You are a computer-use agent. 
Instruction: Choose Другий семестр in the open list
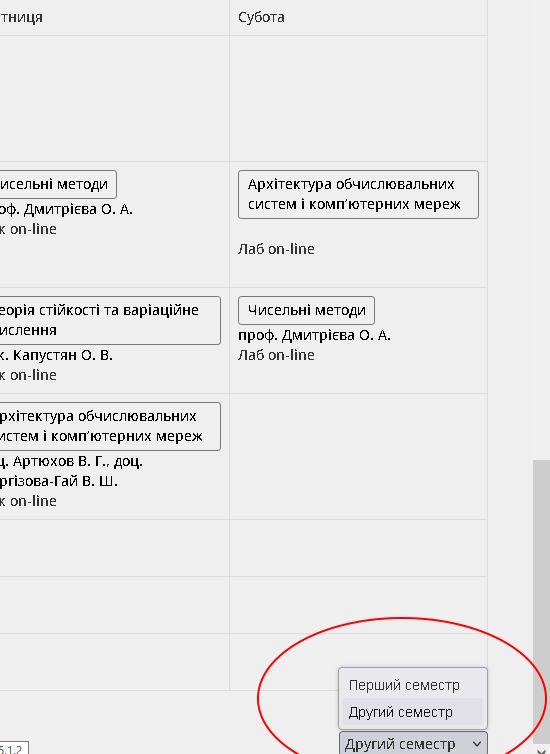click(412, 712)
